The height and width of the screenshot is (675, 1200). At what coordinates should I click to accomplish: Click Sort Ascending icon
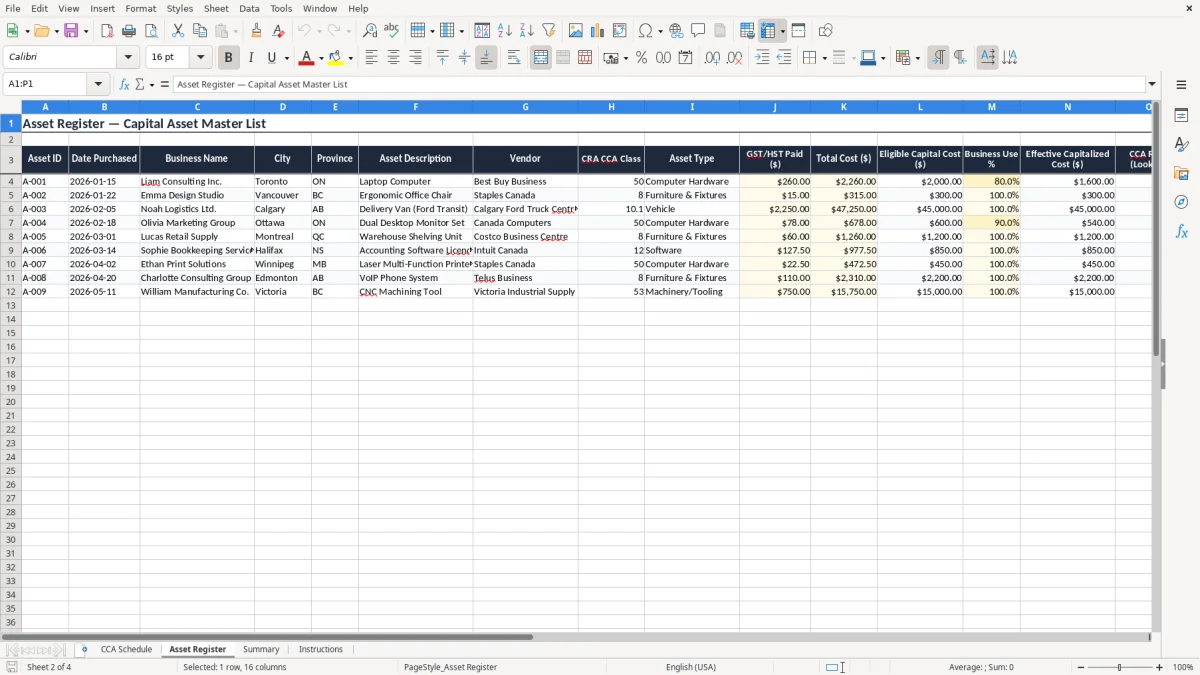505,31
